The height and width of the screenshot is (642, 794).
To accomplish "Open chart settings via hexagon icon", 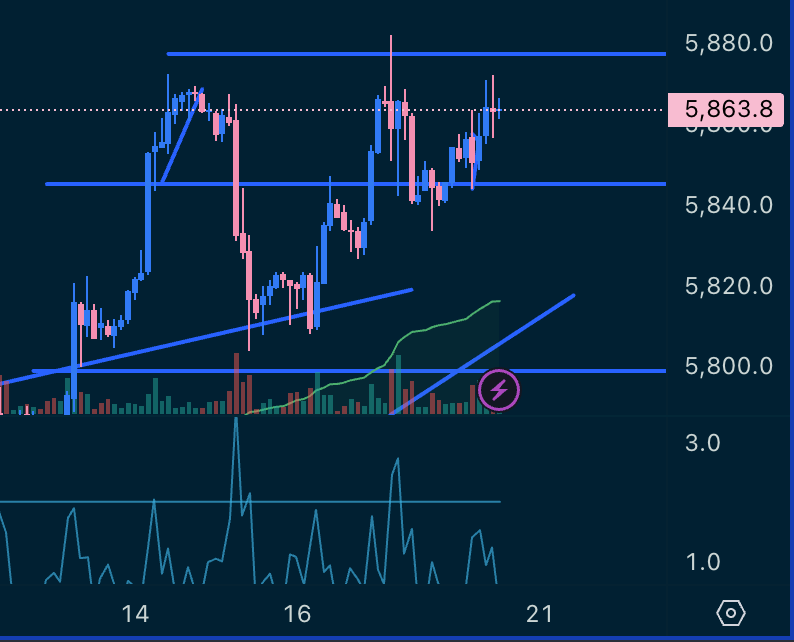I will pos(731,612).
